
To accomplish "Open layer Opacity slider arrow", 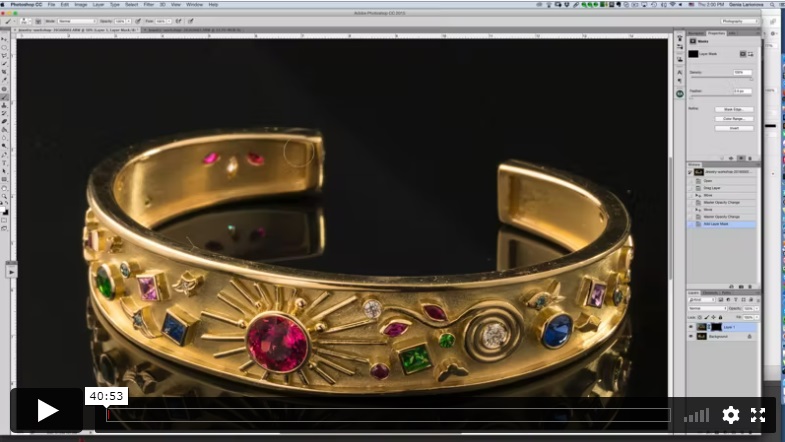I will click(757, 308).
